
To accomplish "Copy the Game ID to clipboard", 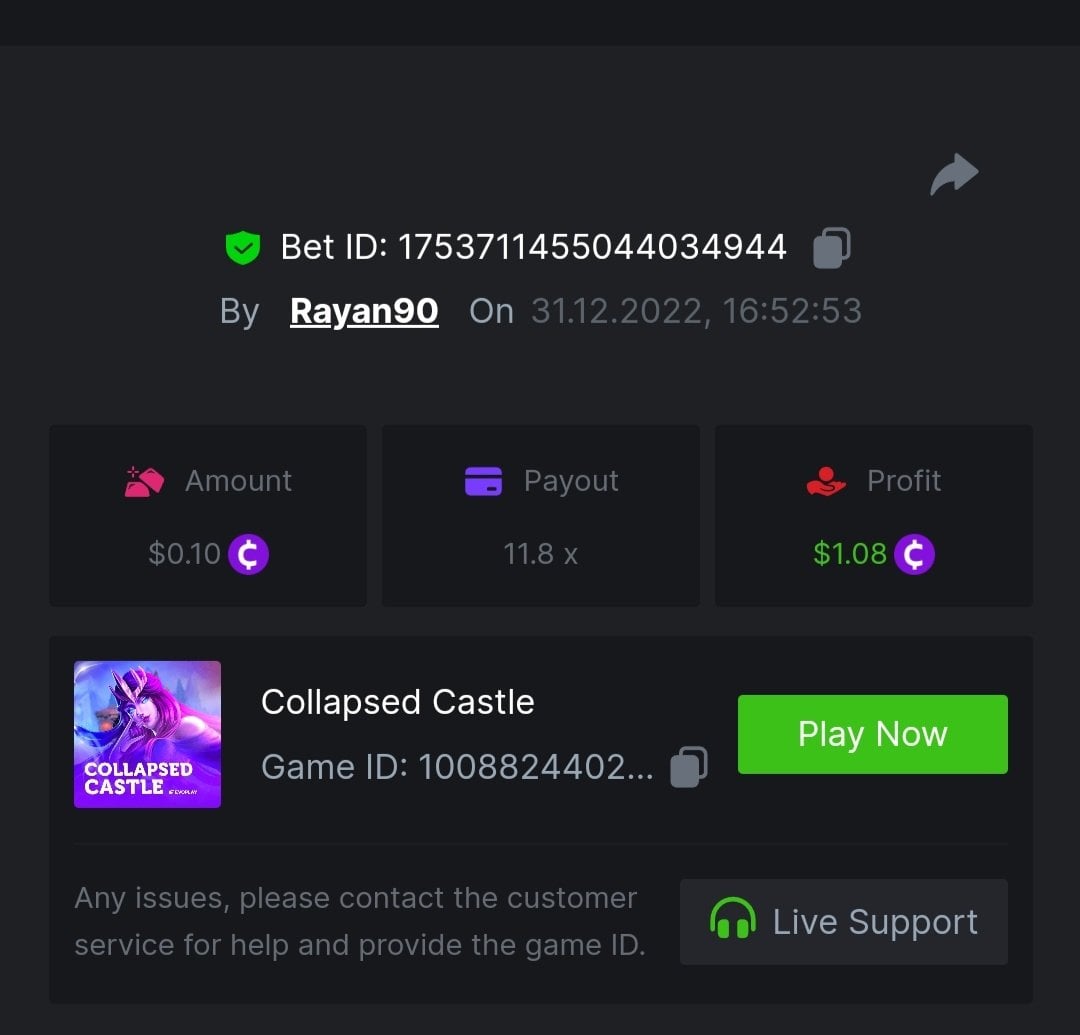I will 689,767.
